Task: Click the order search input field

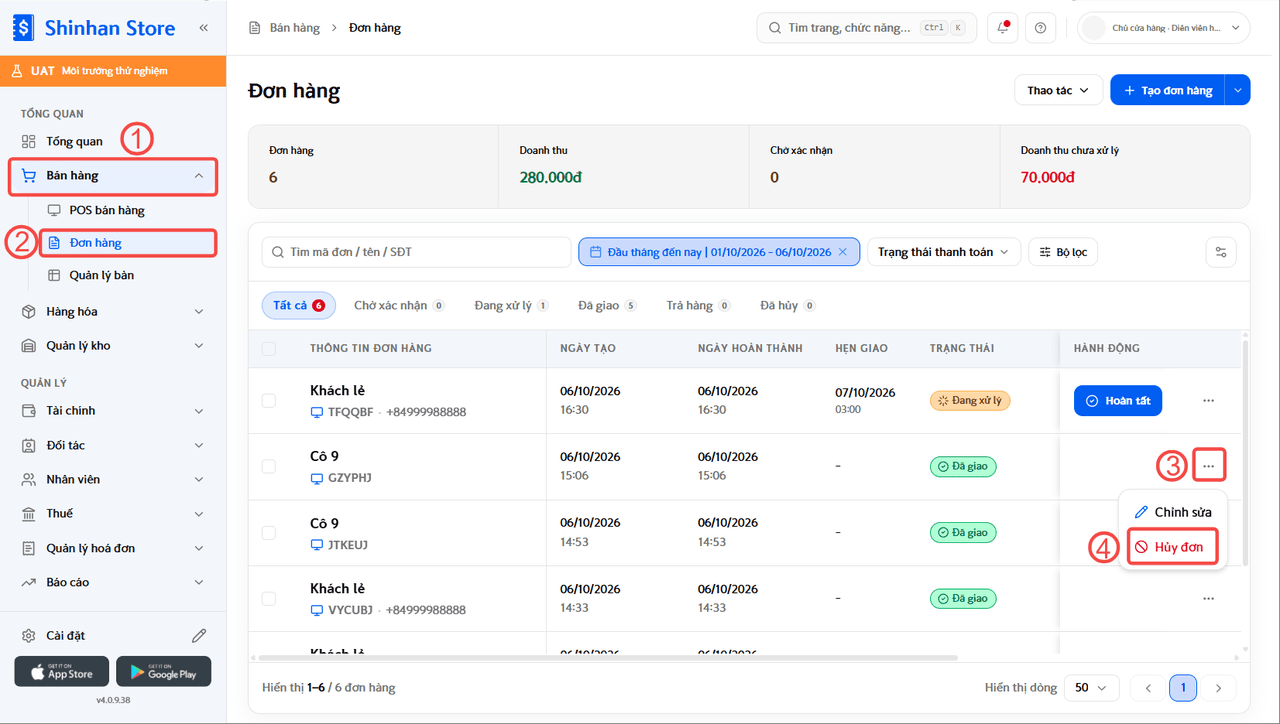Action: (416, 252)
